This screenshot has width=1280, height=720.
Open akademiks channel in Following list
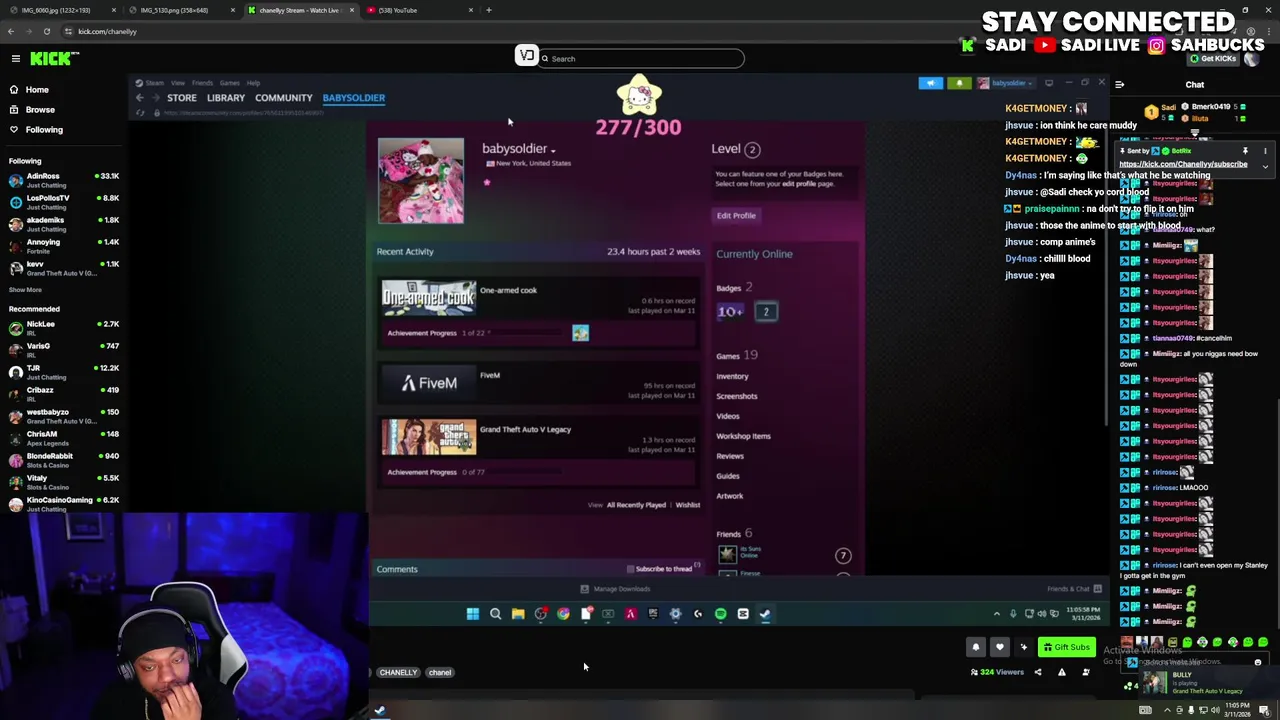64,224
